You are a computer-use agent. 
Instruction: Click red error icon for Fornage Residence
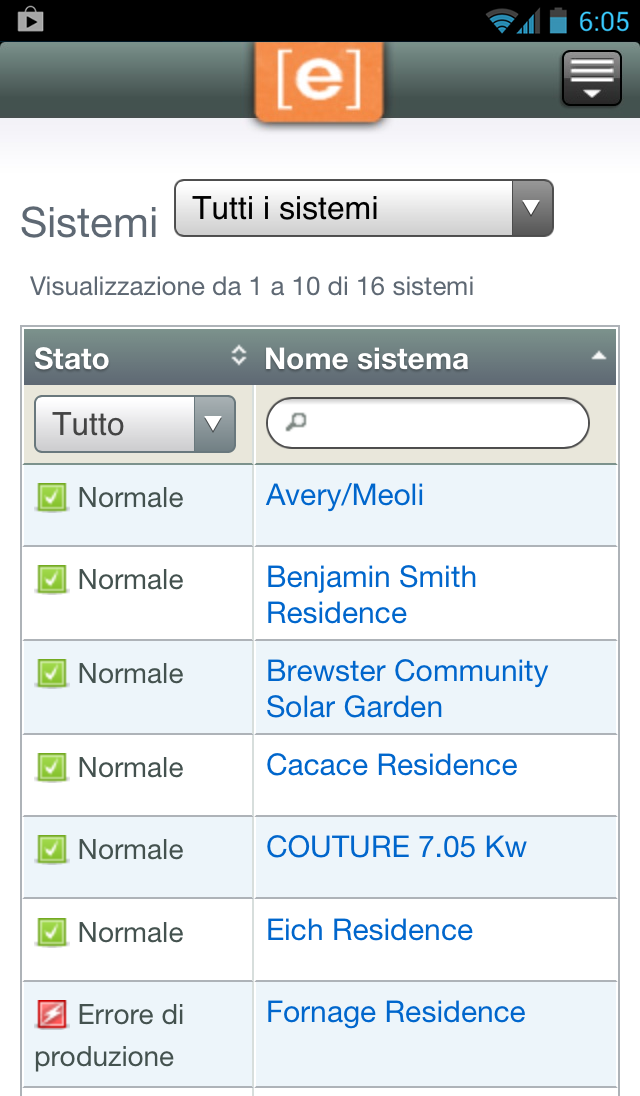(52, 1014)
